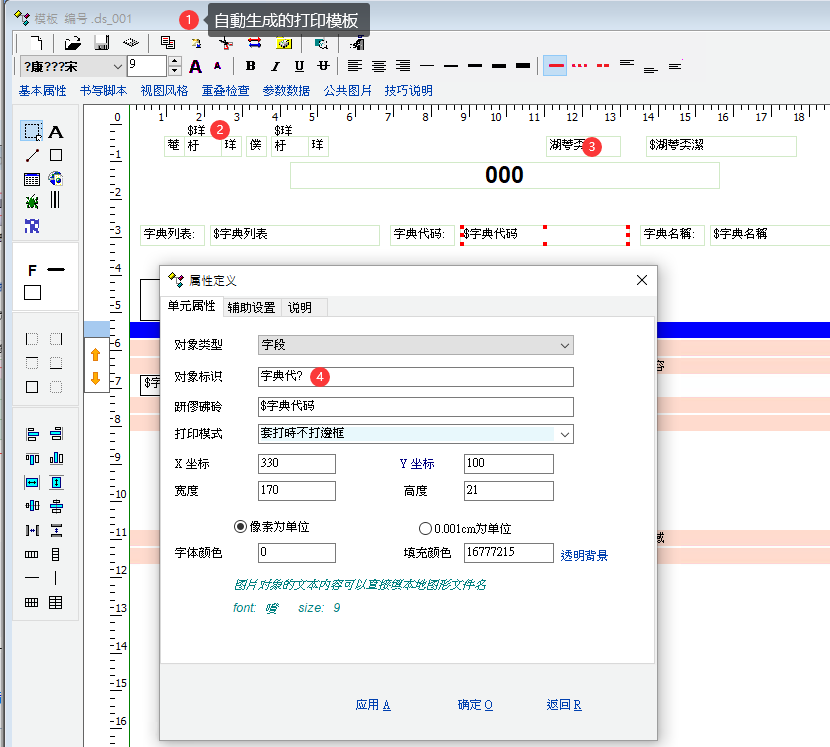Screen dimensions: 830x747
Task: Click the open folder toolbar icon
Action: [x=72, y=43]
